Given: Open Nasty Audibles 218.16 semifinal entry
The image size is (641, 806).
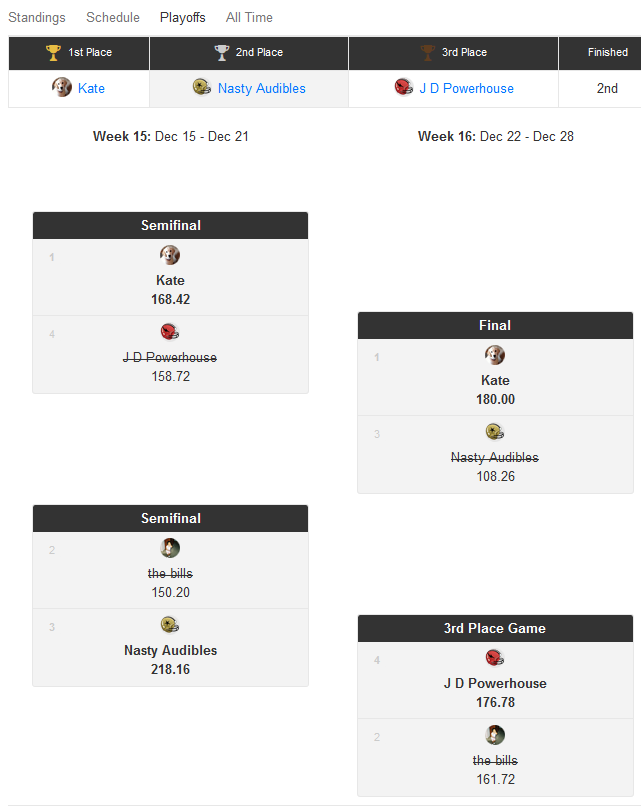Looking at the screenshot, I should pos(171,648).
